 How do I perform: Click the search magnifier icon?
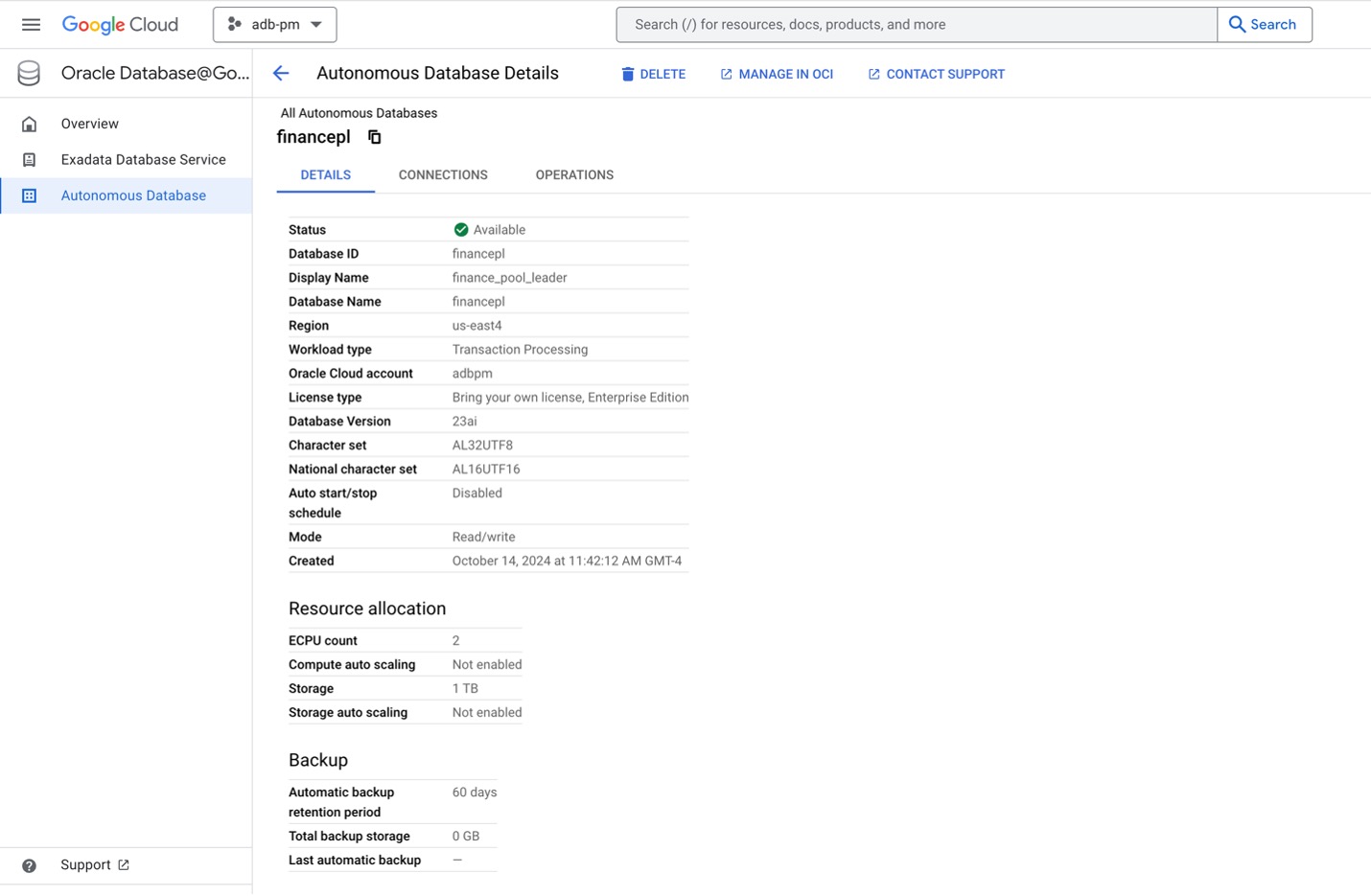pos(1237,24)
